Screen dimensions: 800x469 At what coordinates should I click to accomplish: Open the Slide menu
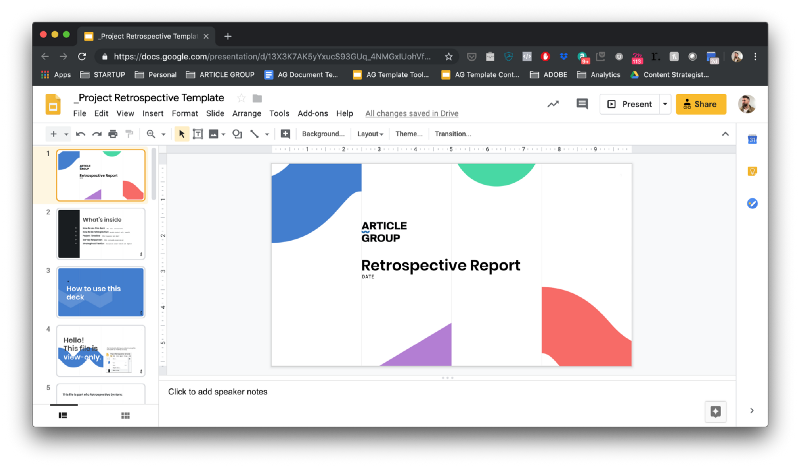(x=215, y=113)
